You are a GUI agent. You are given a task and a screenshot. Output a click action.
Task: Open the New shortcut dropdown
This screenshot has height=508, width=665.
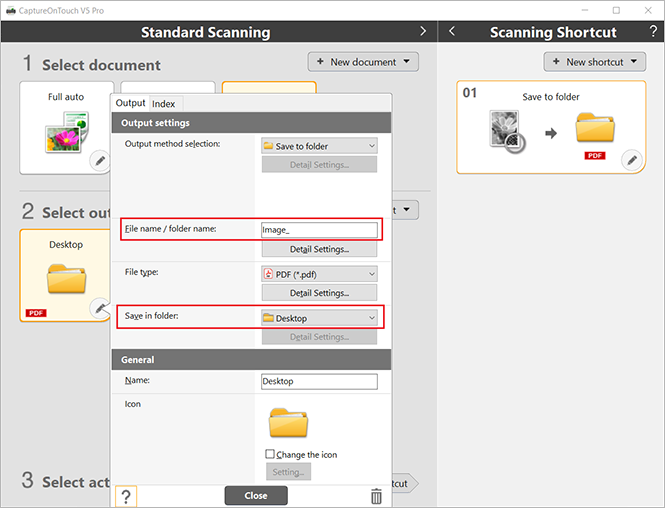[x=595, y=62]
